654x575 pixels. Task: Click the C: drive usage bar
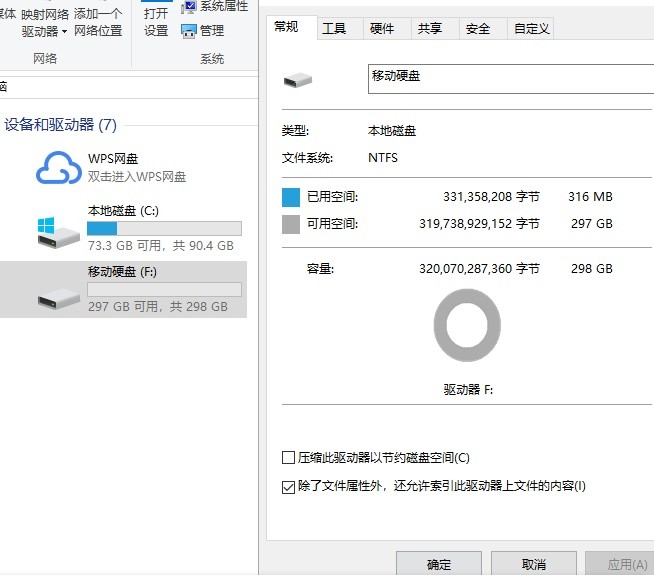tap(164, 228)
